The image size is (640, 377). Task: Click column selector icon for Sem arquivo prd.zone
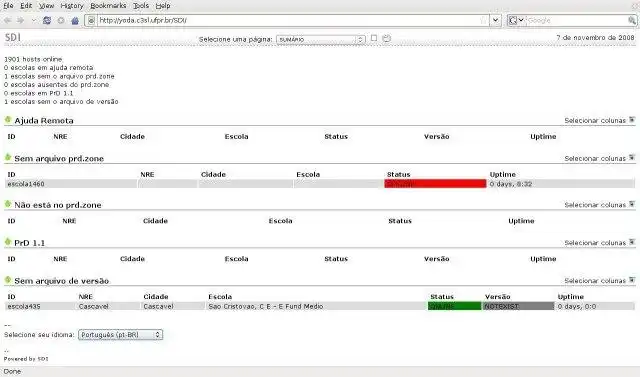(632, 158)
